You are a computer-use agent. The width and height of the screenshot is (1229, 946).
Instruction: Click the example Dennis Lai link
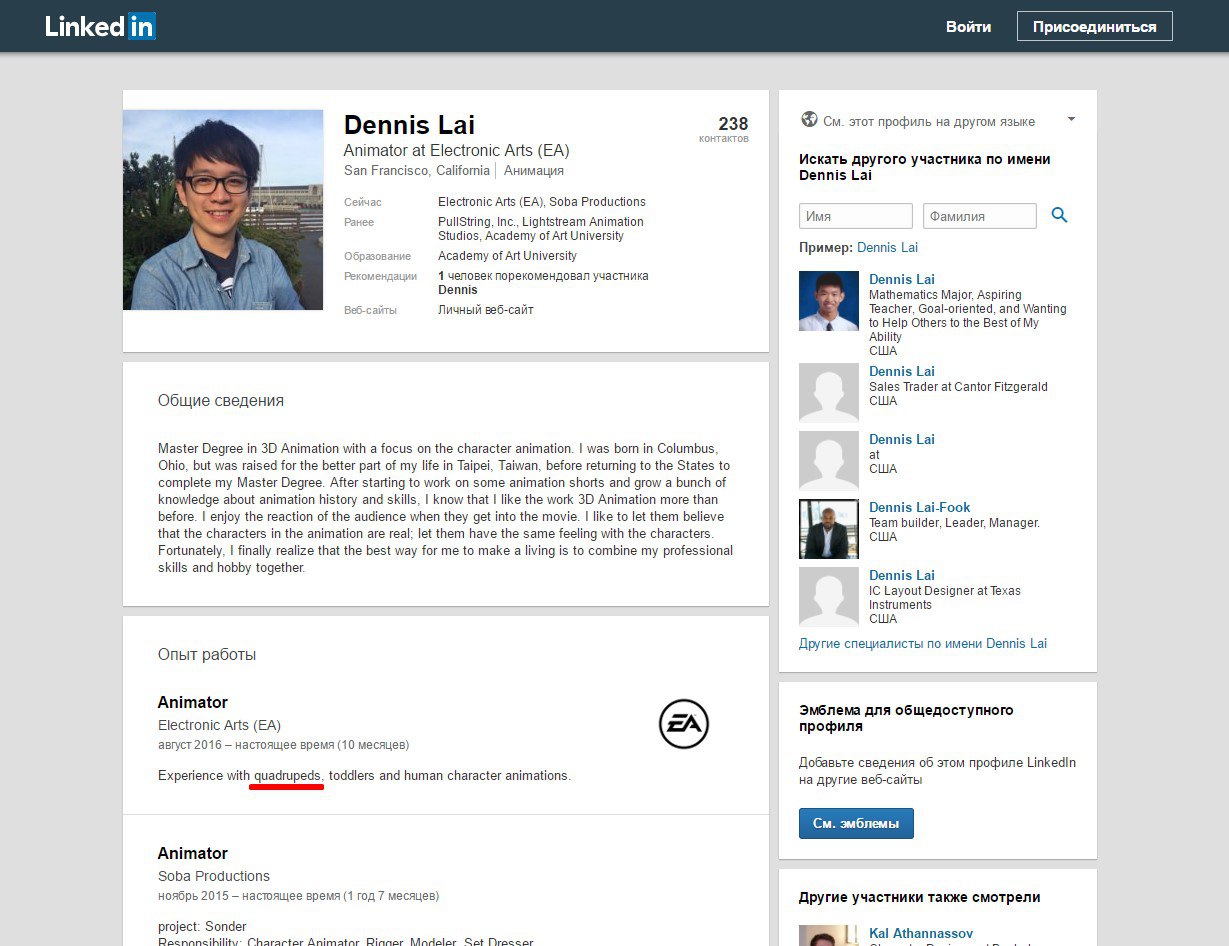(x=887, y=247)
